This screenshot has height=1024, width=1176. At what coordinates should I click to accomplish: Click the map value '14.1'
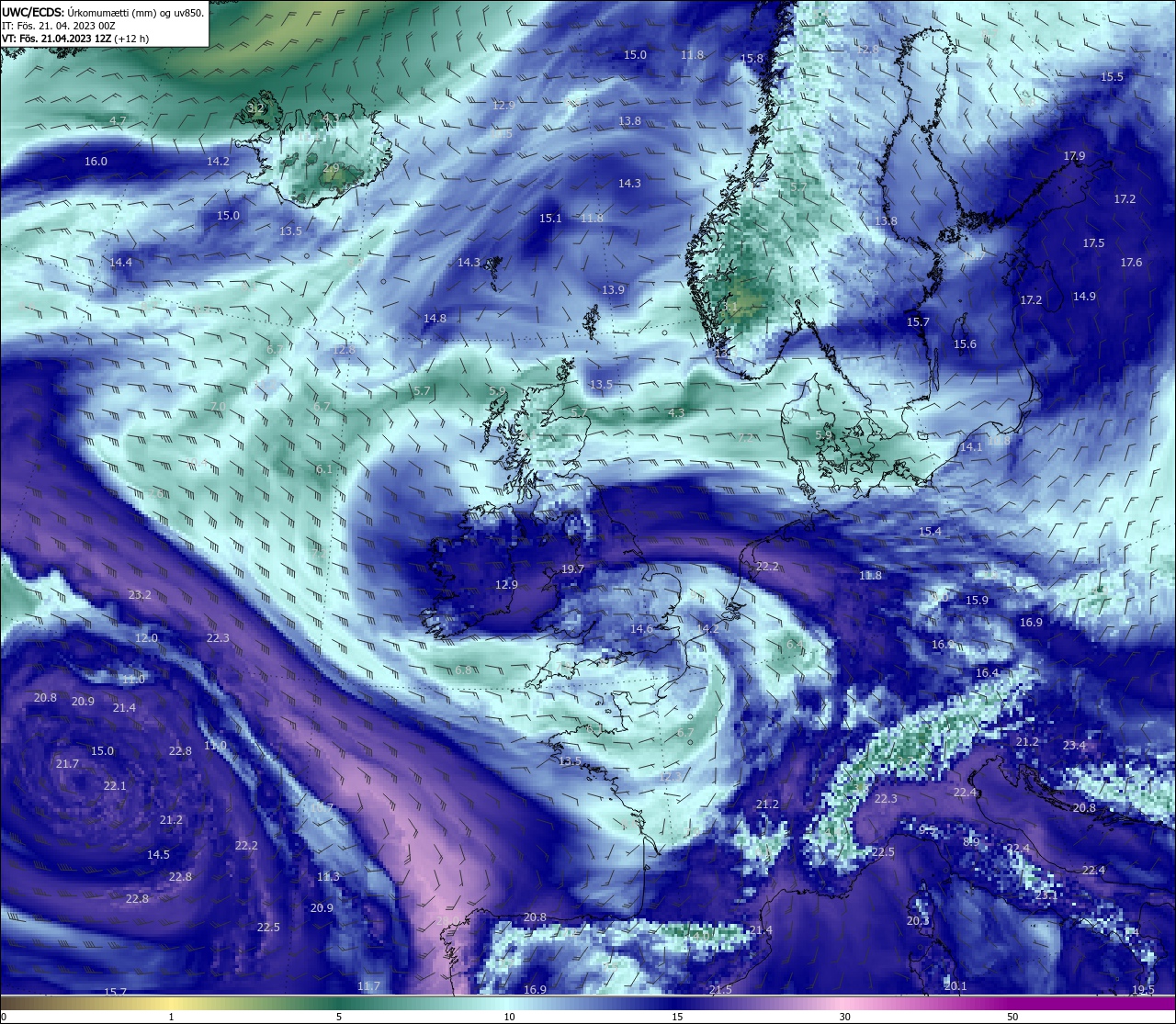click(971, 447)
